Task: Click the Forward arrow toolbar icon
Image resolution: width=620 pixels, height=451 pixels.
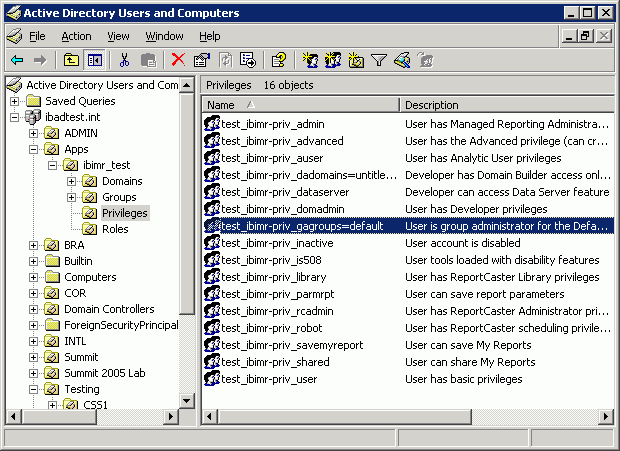Action: pyautogui.click(x=40, y=60)
